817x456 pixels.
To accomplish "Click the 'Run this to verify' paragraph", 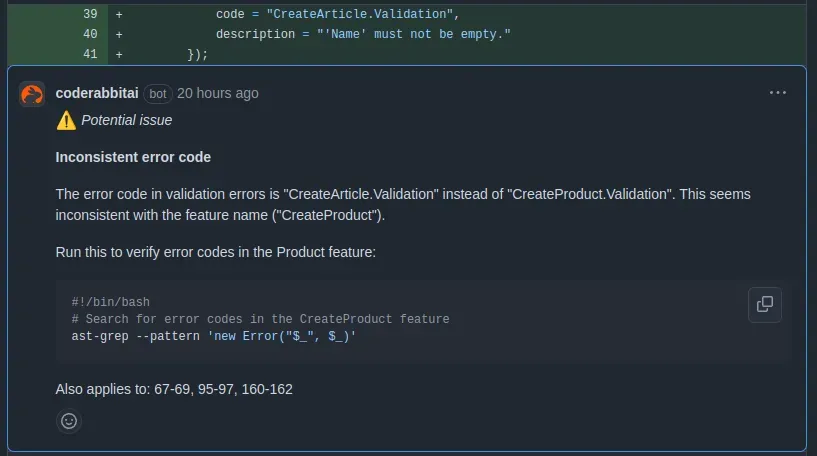I will pyautogui.click(x=215, y=252).
